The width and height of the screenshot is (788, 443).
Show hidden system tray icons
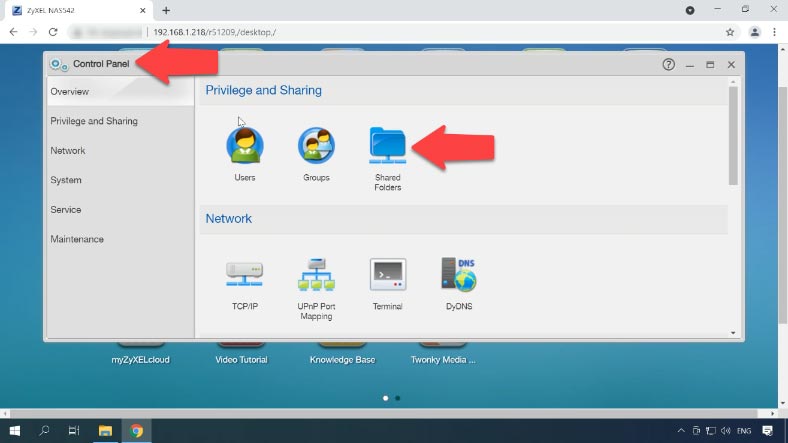tap(681, 430)
